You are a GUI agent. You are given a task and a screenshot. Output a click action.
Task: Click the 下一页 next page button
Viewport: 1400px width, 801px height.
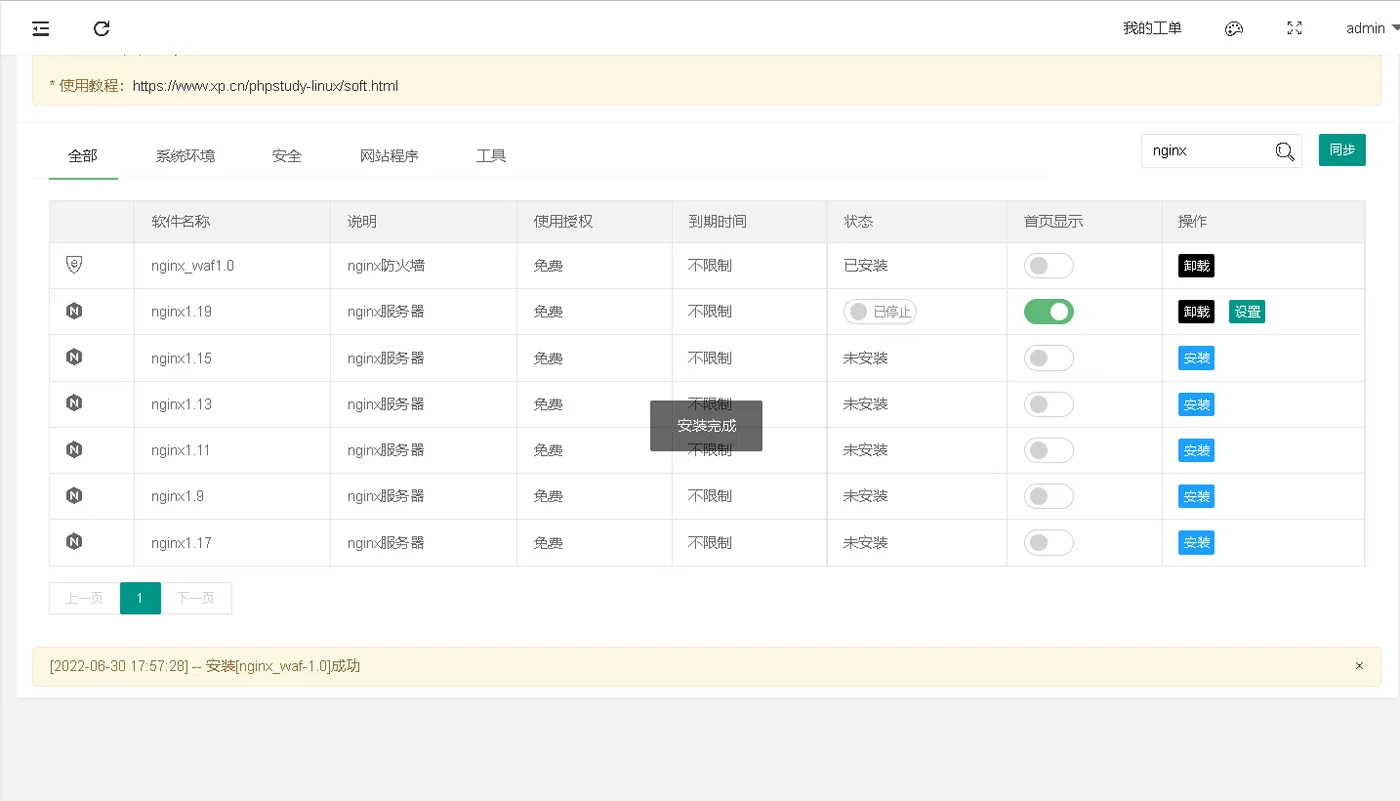point(196,598)
